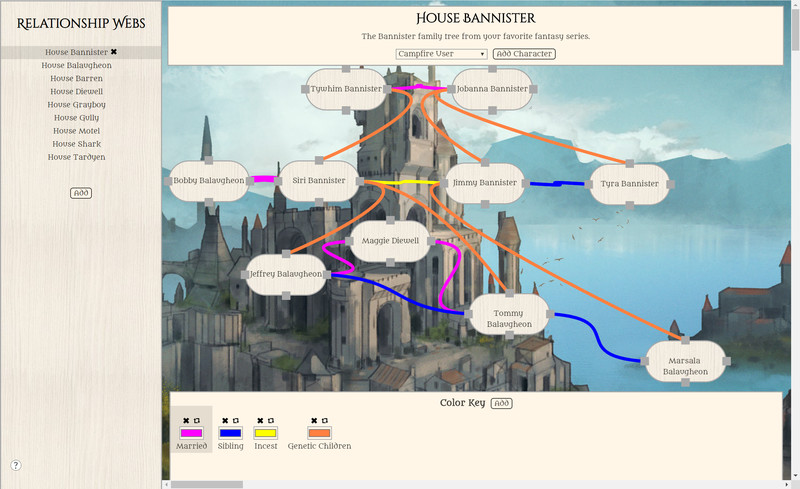Select the Marsala Balaugheon character node

[x=685, y=361]
